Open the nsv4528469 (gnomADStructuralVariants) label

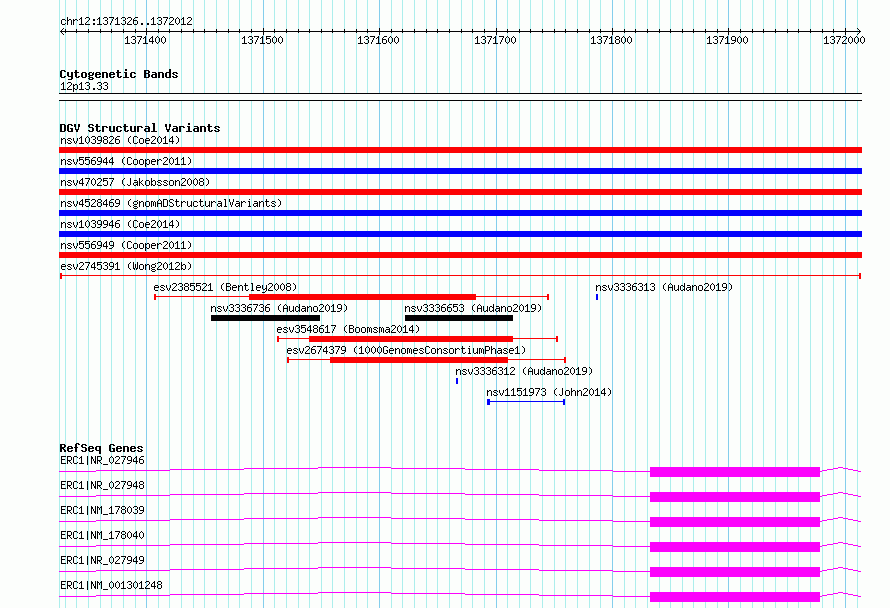tap(171, 203)
